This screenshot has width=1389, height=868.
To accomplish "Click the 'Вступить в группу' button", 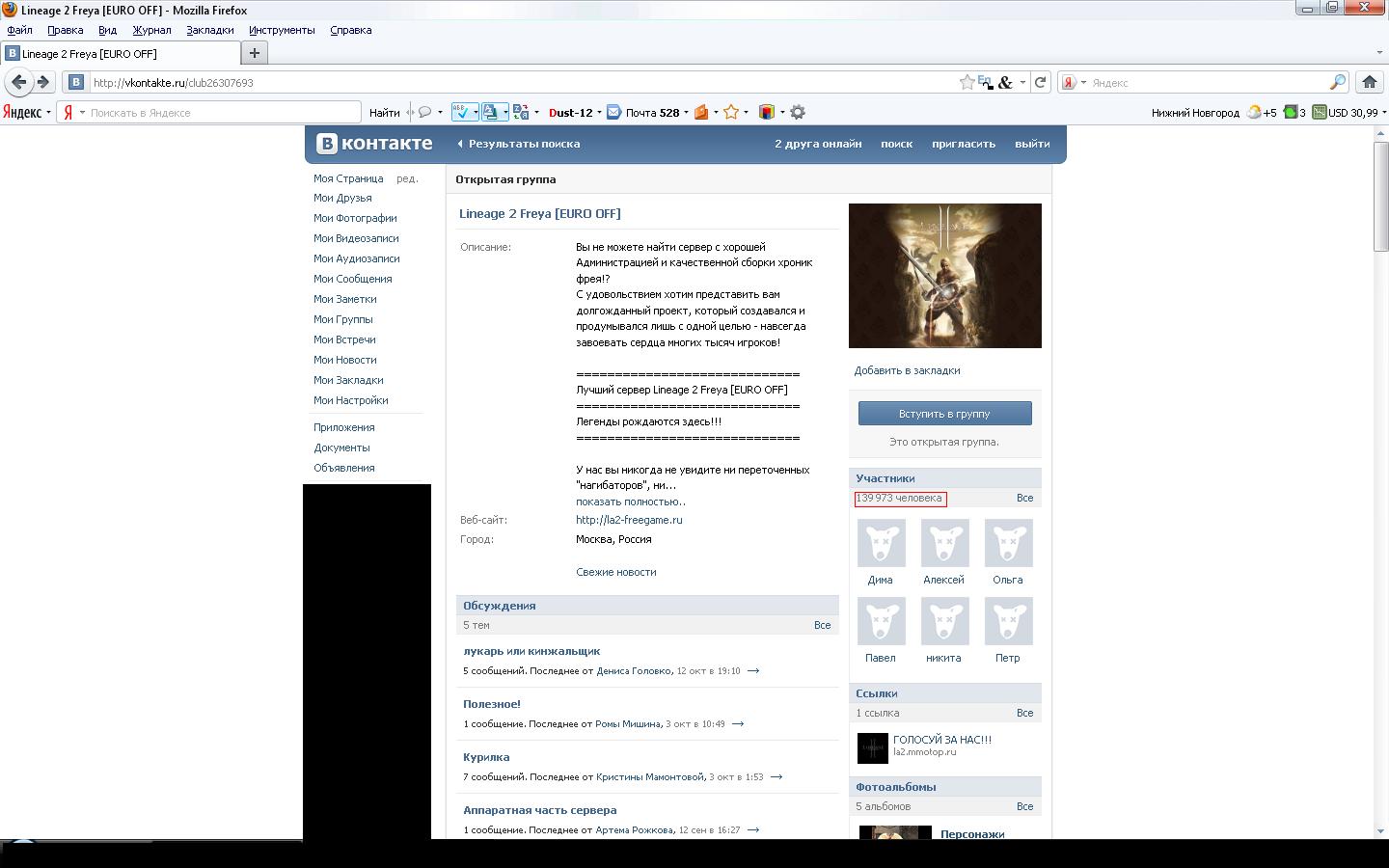I will click(944, 414).
